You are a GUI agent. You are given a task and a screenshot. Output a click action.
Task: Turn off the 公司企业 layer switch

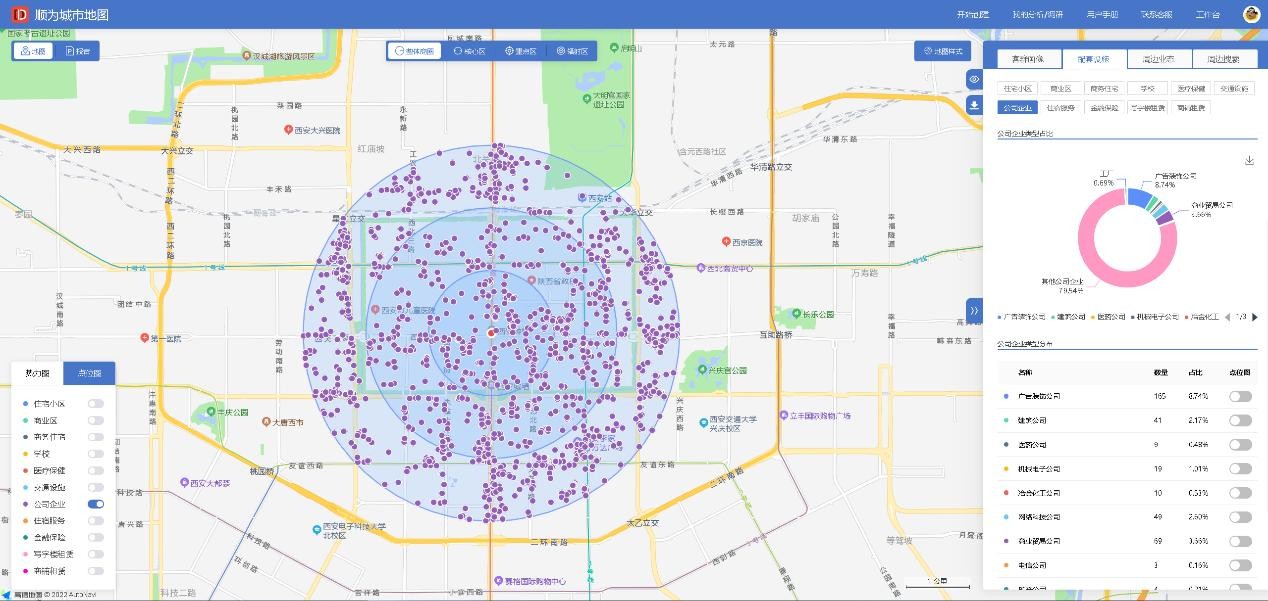coord(96,504)
